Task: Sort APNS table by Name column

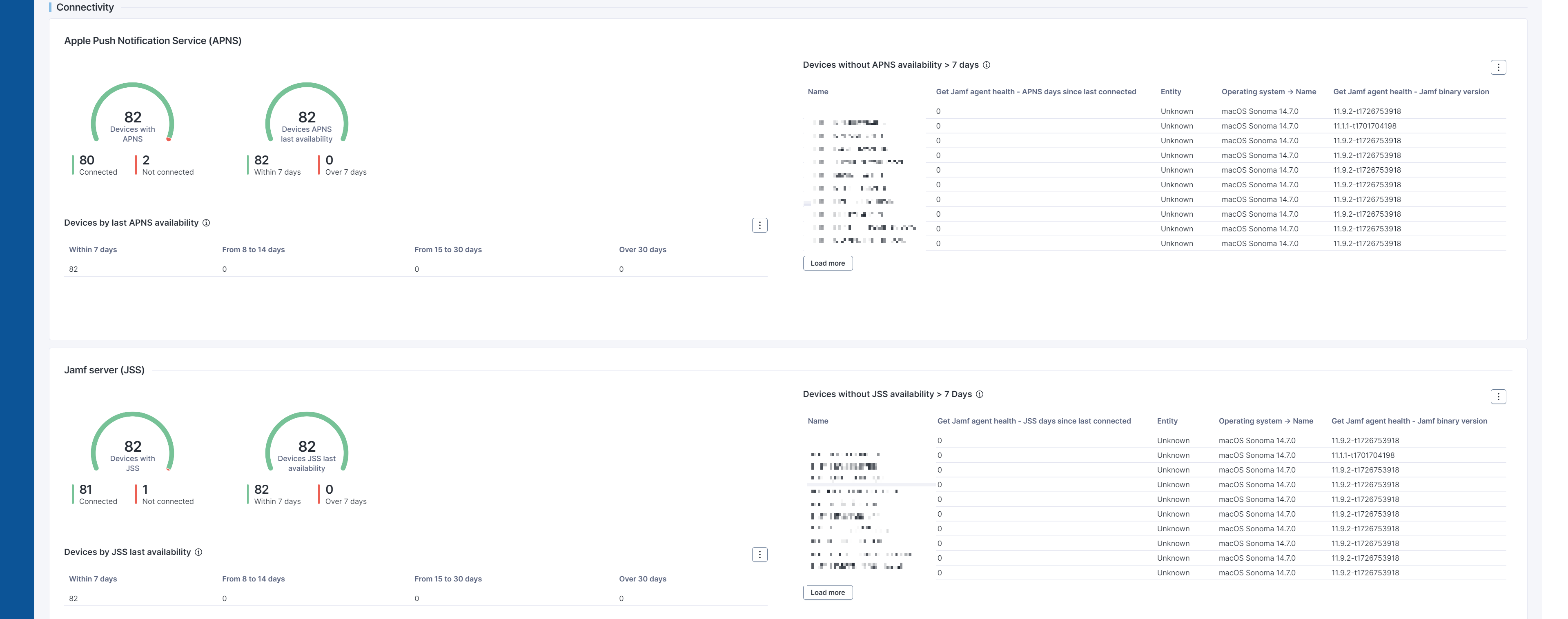Action: [x=817, y=92]
